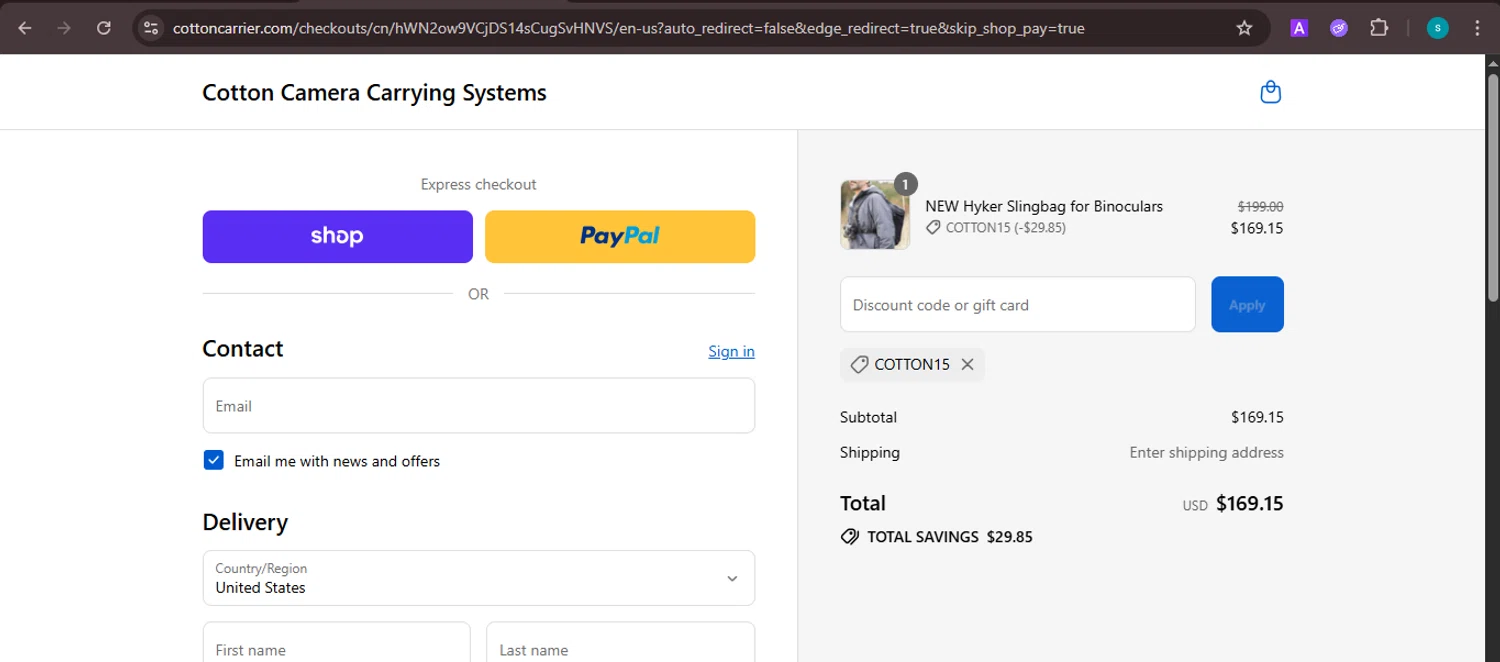Pay with Shop express checkout
This screenshot has height=662, width=1500.
pos(337,237)
